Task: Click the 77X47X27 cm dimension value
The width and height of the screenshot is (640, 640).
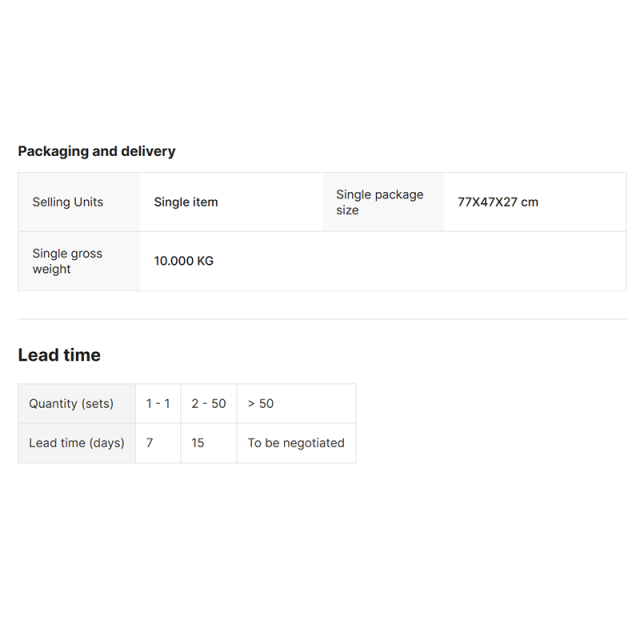Action: pos(498,202)
